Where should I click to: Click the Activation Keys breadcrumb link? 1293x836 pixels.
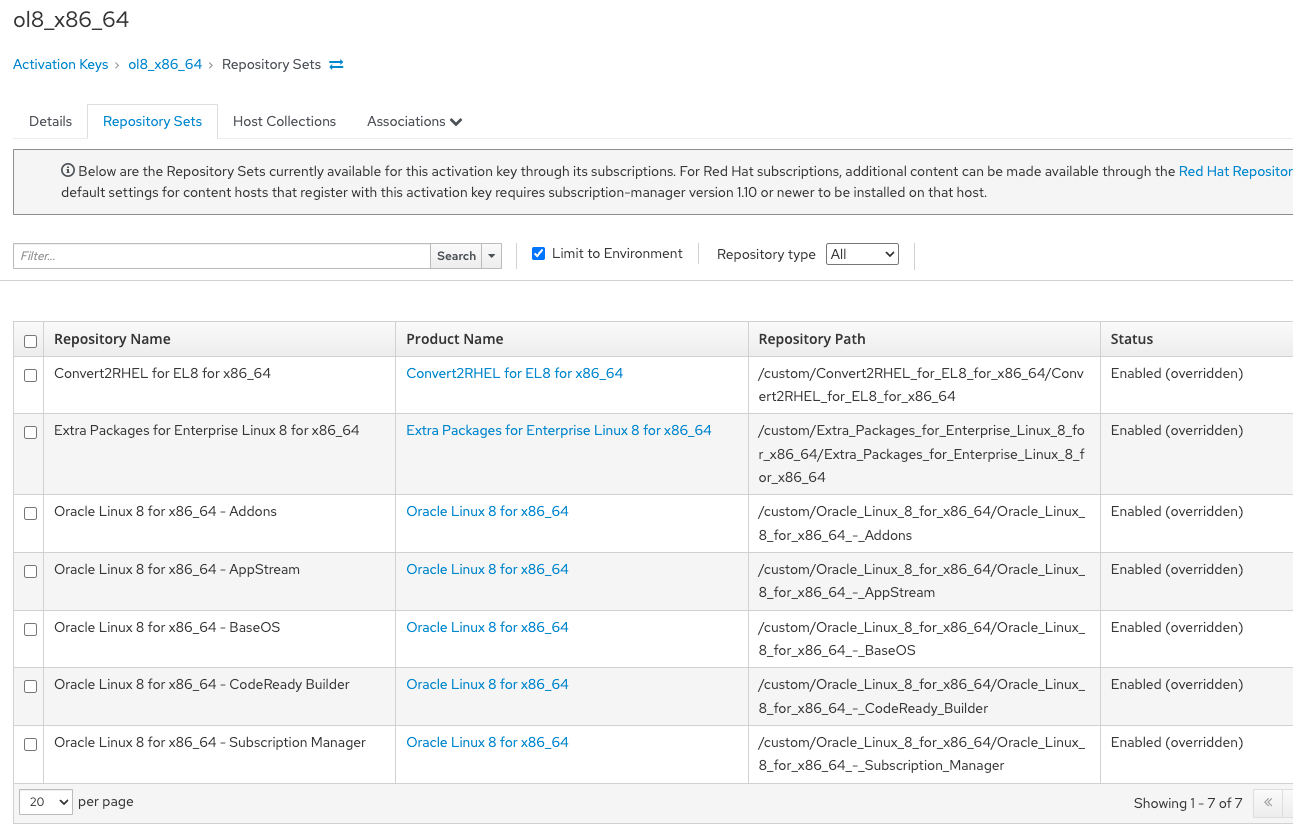pos(60,64)
